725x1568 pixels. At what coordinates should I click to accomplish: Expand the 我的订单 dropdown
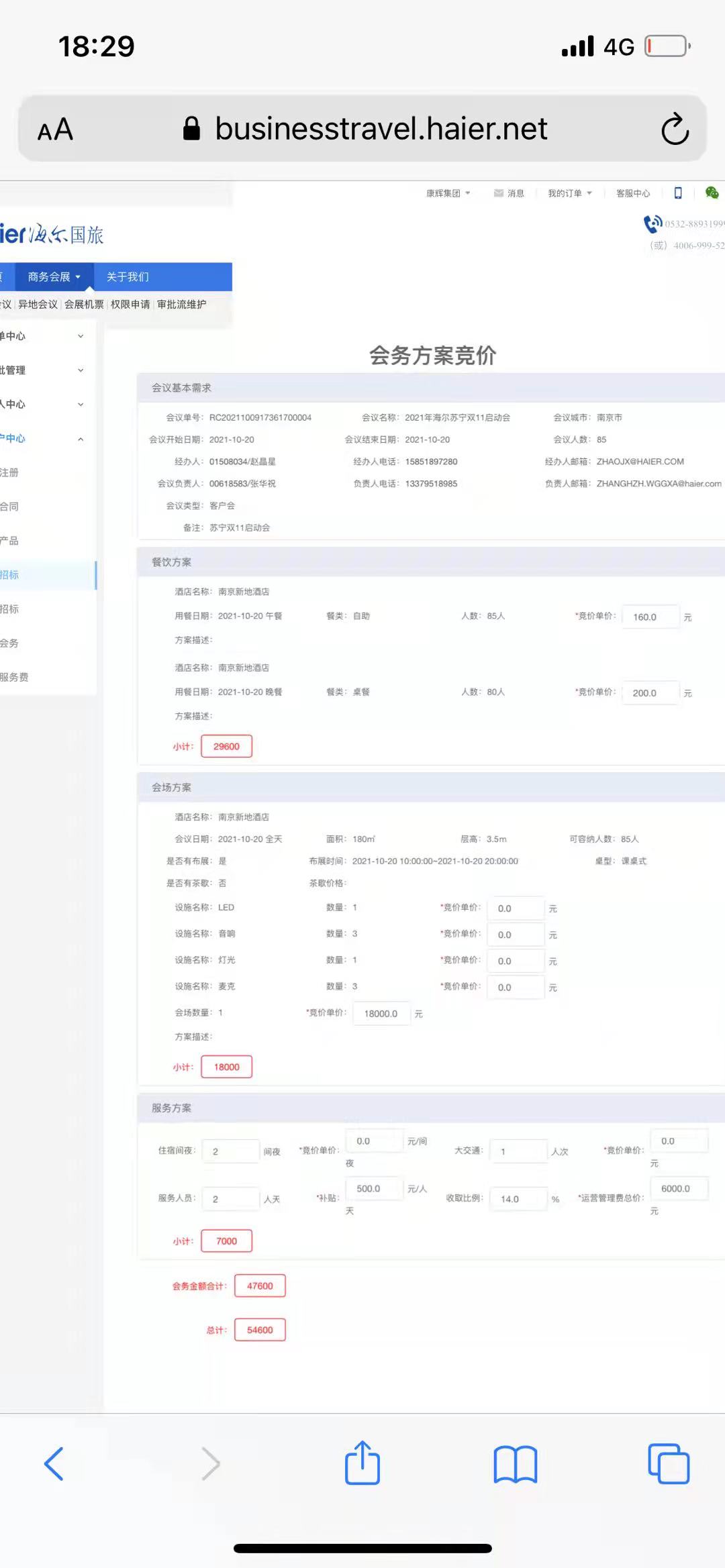pos(569,193)
